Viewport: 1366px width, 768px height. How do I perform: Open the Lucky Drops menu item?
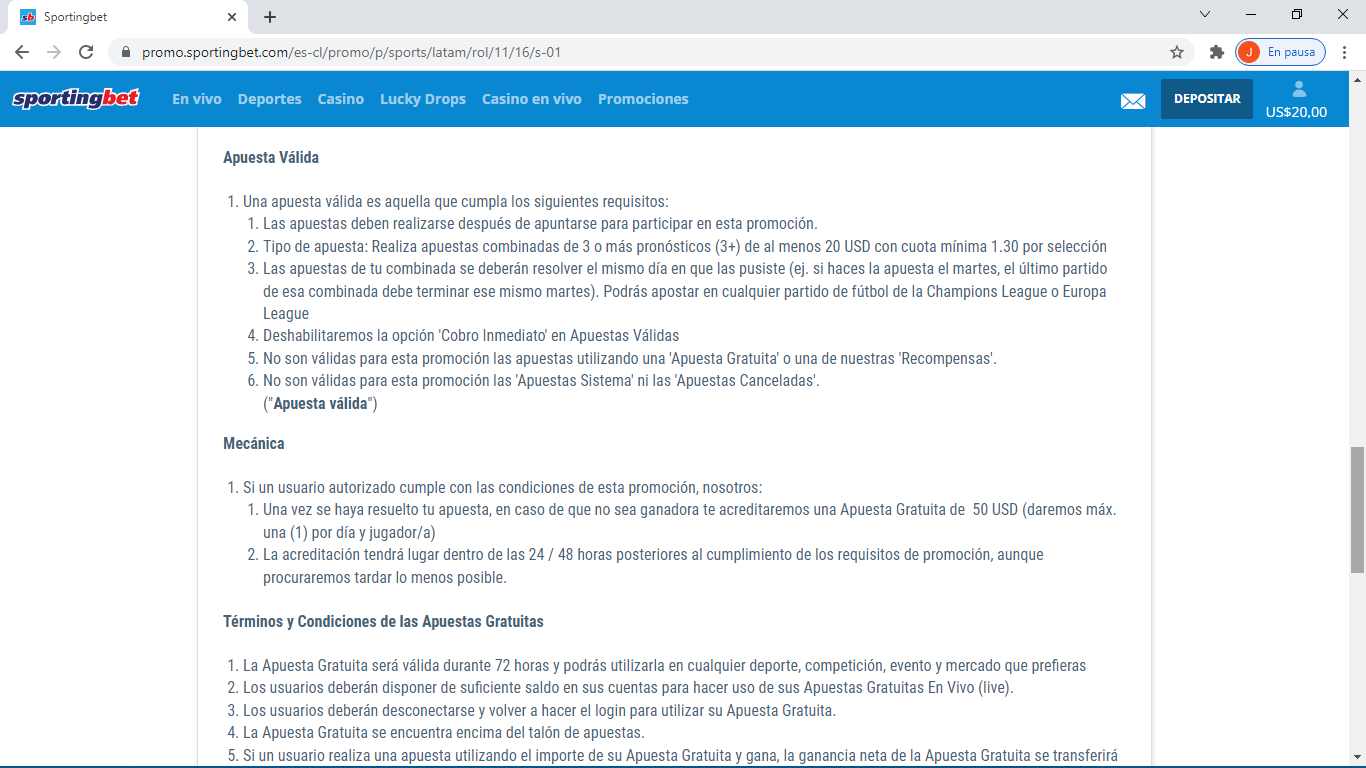tap(423, 99)
